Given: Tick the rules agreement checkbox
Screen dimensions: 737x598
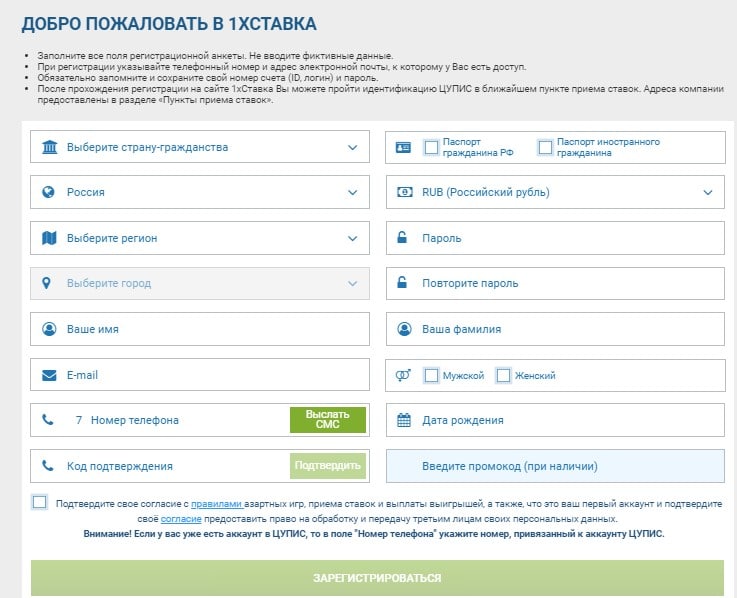Looking at the screenshot, I should 39,502.
